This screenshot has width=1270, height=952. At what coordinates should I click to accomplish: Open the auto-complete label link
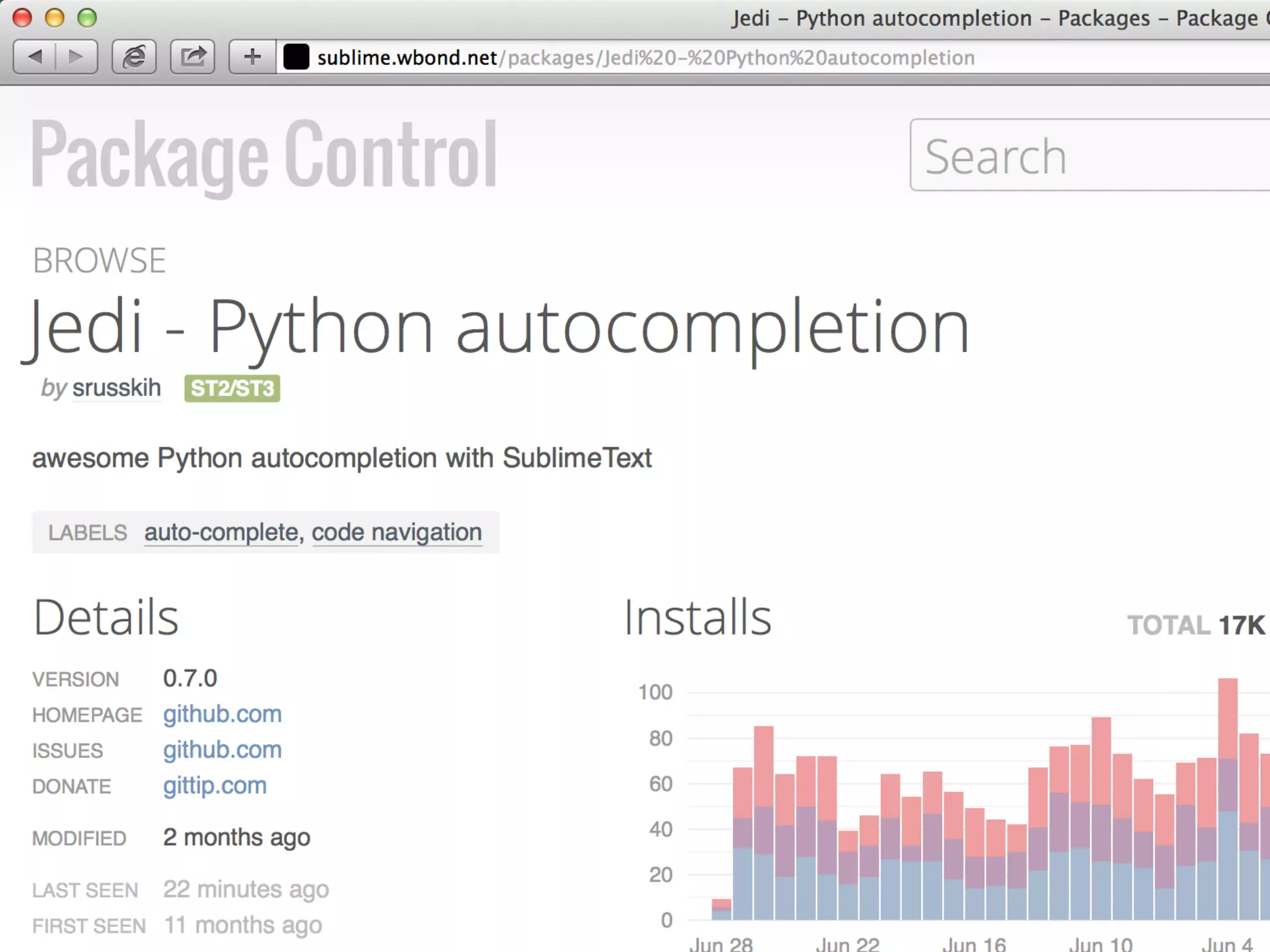click(x=221, y=532)
